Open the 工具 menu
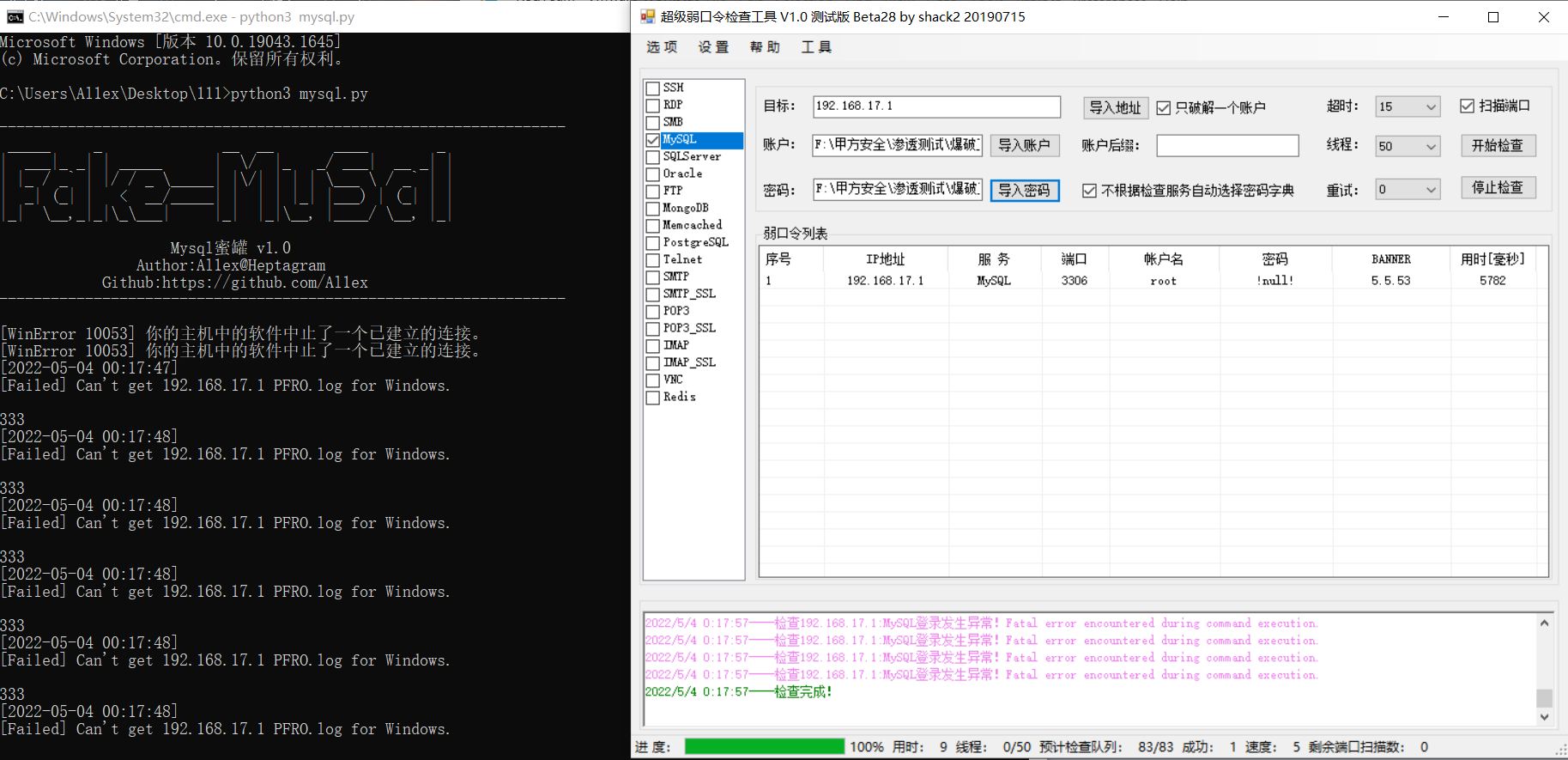 [x=816, y=47]
